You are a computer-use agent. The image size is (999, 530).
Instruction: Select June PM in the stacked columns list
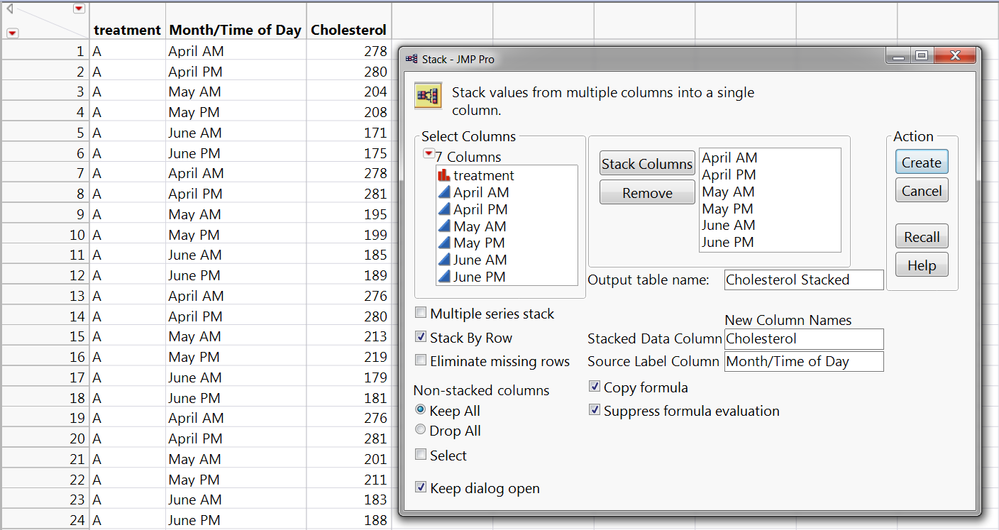[728, 243]
